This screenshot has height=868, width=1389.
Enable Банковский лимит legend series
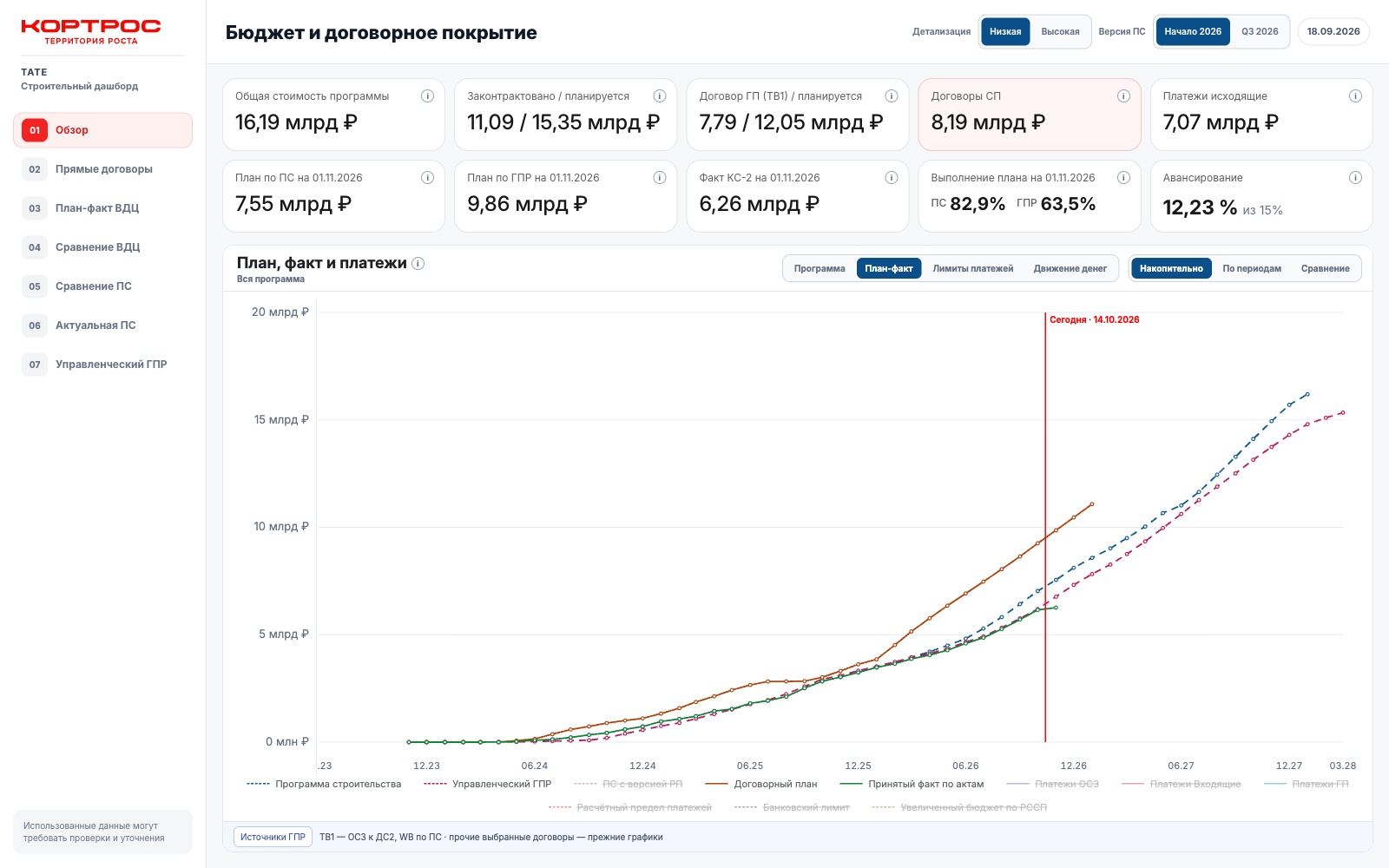click(x=792, y=808)
